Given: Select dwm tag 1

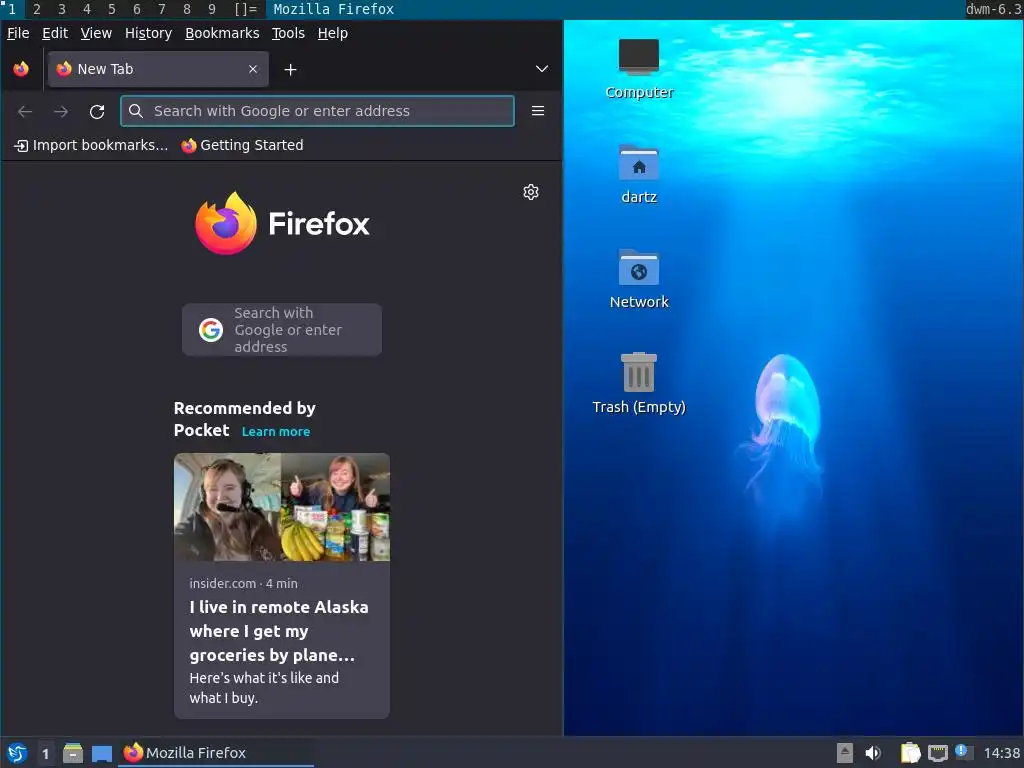Looking at the screenshot, I should click(x=12, y=9).
